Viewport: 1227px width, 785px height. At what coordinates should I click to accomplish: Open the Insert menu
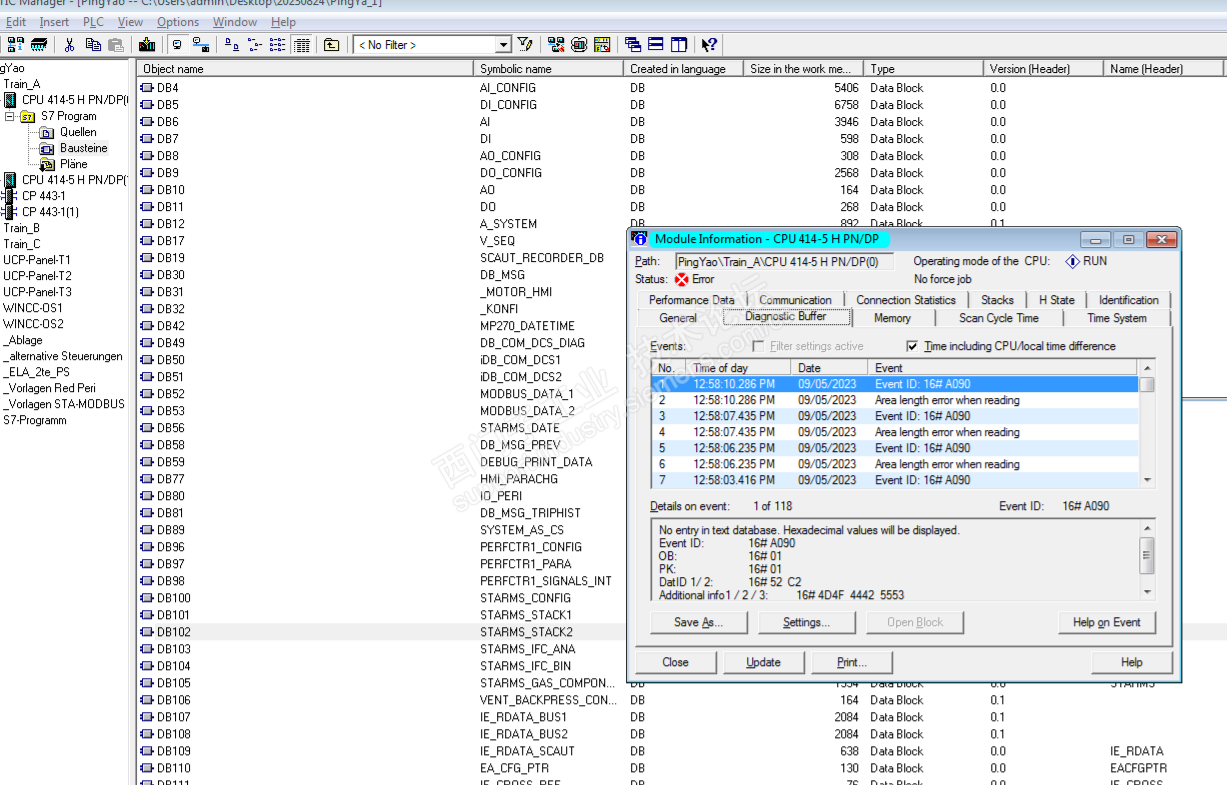[x=54, y=22]
